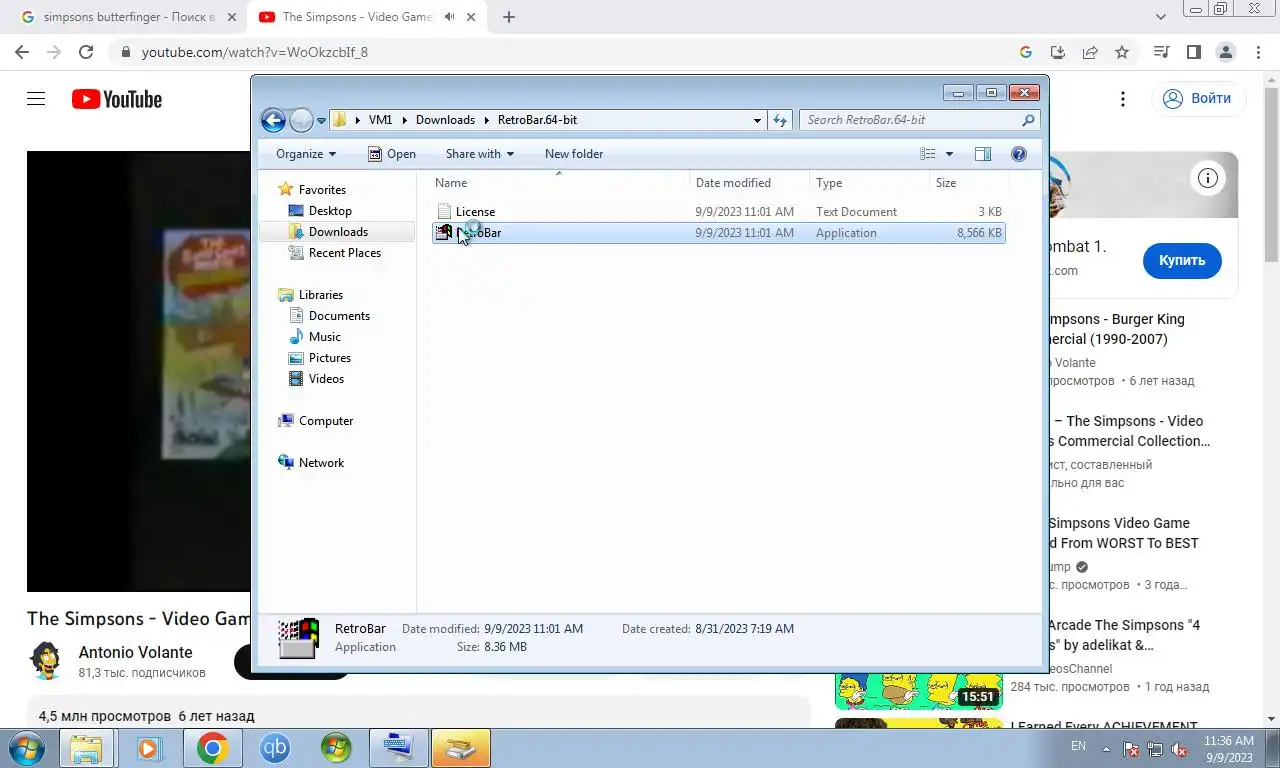Open the Chrome profile icon
The image size is (1280, 768).
click(x=1225, y=52)
